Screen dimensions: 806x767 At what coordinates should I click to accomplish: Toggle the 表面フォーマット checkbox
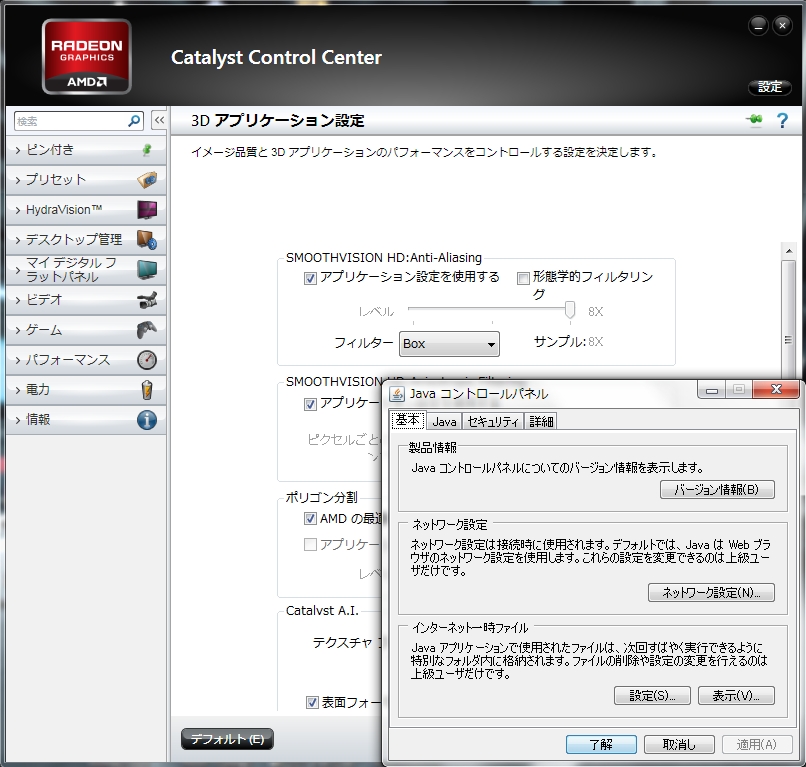(x=312, y=702)
